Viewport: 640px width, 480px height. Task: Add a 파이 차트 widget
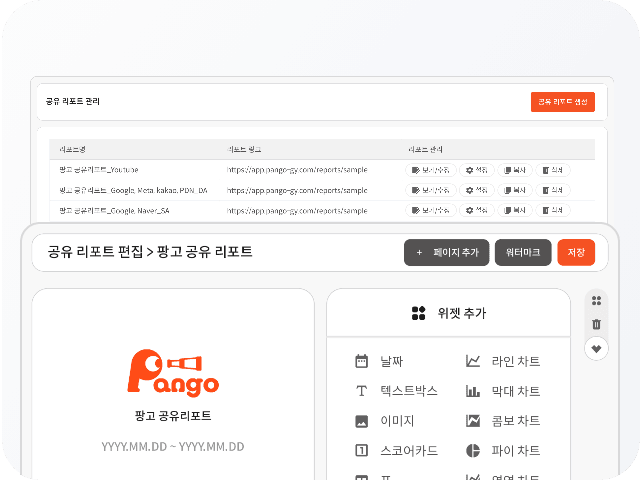click(x=503, y=451)
